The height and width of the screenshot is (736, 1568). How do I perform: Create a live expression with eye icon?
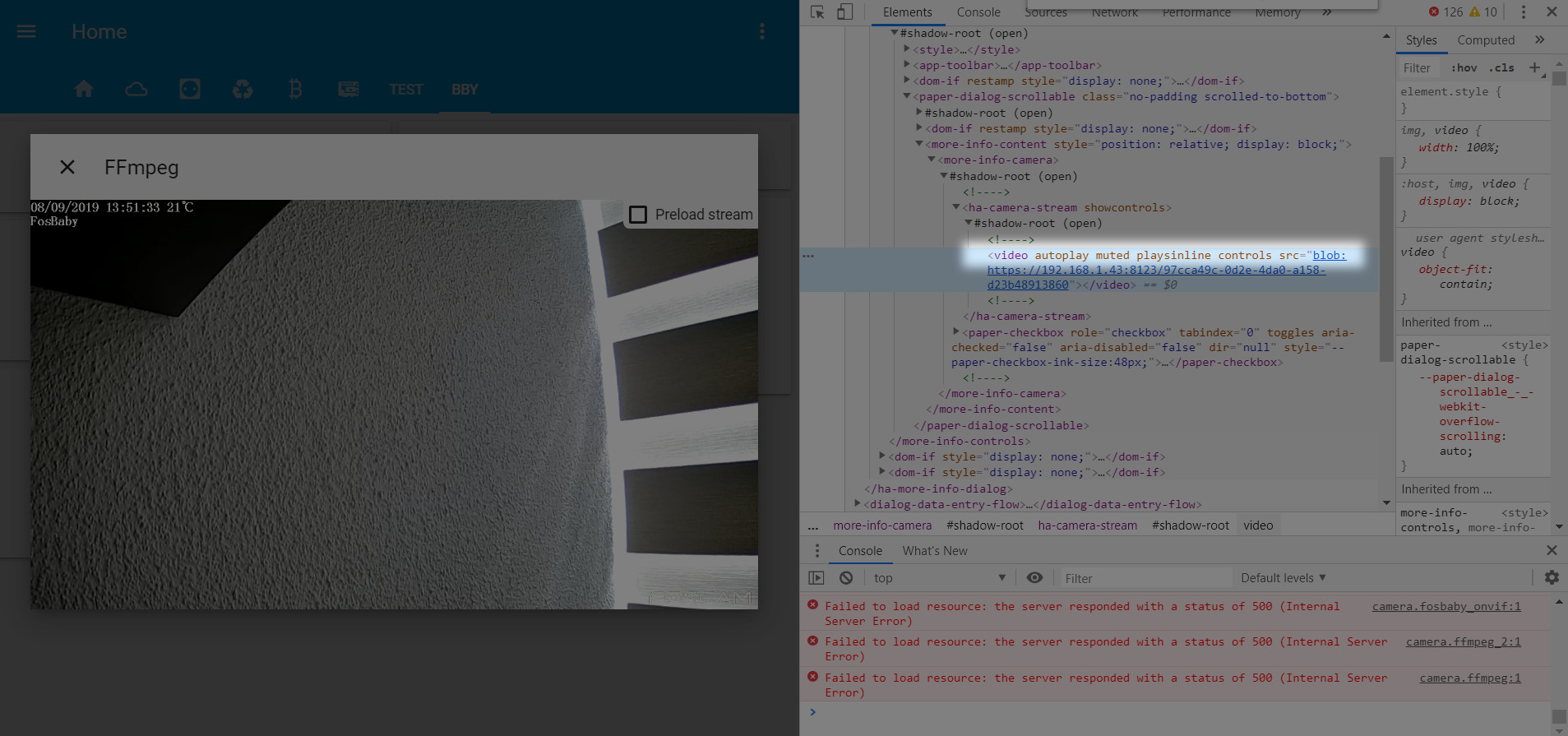point(1034,578)
